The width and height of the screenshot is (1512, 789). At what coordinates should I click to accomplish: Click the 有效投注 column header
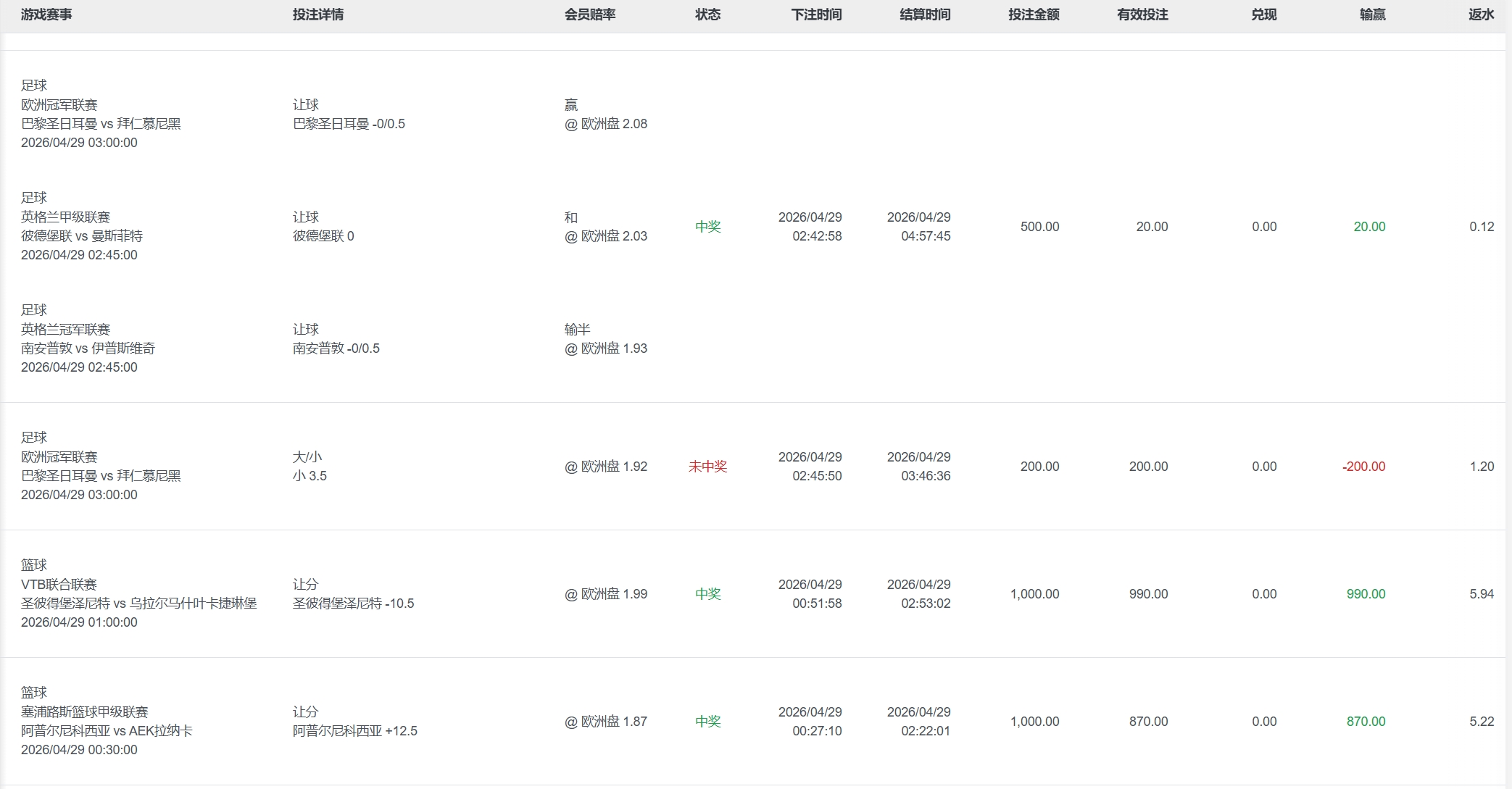pos(1142,14)
